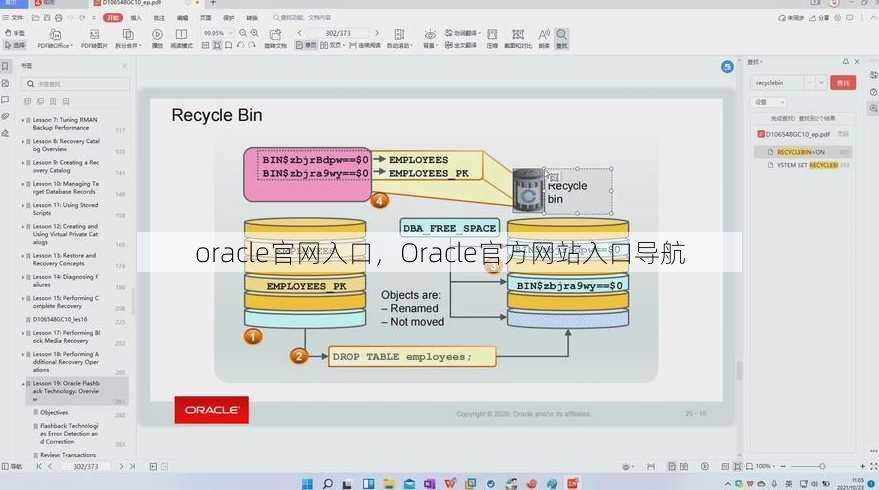Image resolution: width=879 pixels, height=490 pixels.
Task: Click the Open folder icon in quick access bar
Action: (35, 18)
